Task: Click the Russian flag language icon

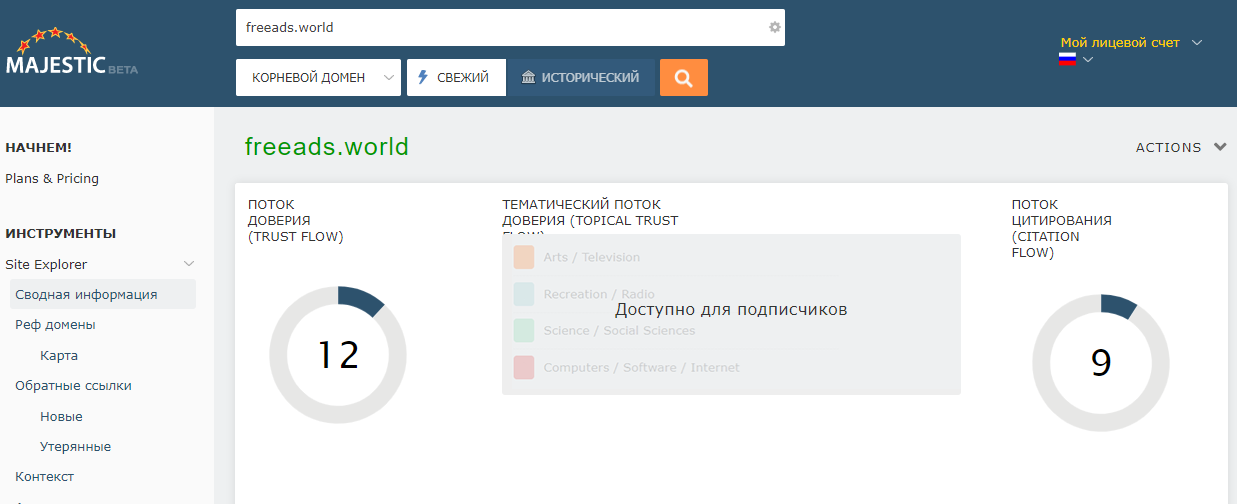Action: (1067, 59)
